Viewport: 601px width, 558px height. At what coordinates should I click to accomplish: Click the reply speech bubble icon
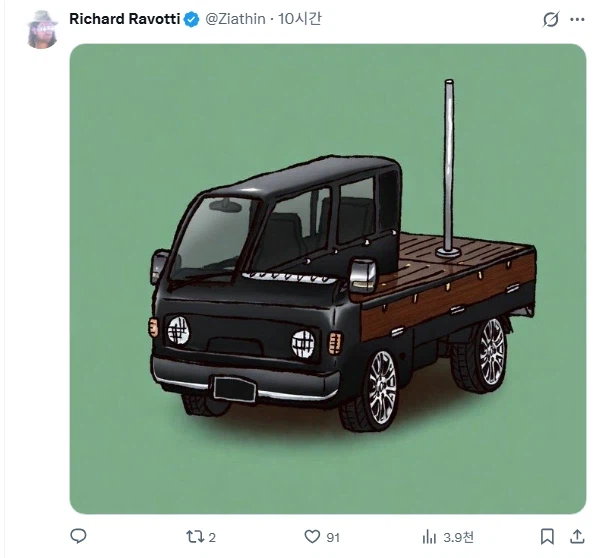coord(79,536)
